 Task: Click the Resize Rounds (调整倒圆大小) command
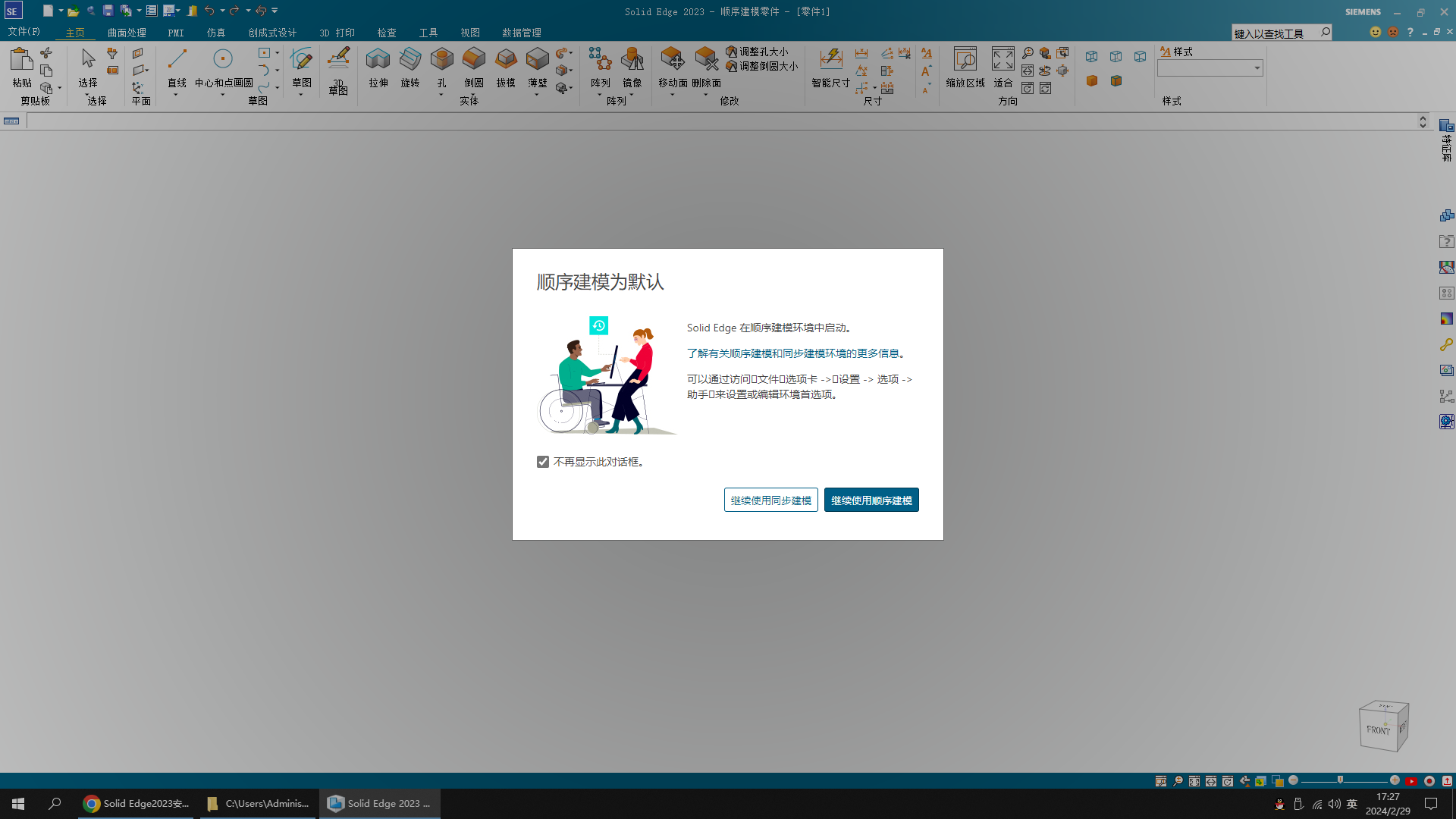(x=762, y=66)
